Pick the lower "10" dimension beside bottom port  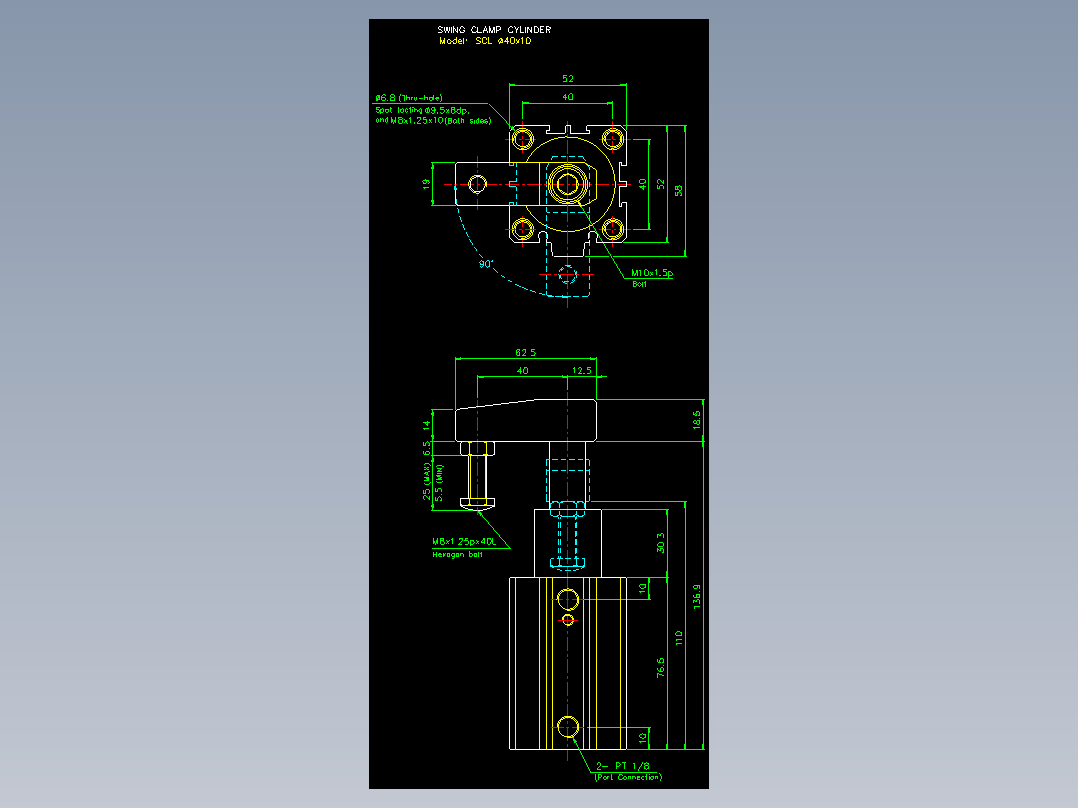(643, 738)
